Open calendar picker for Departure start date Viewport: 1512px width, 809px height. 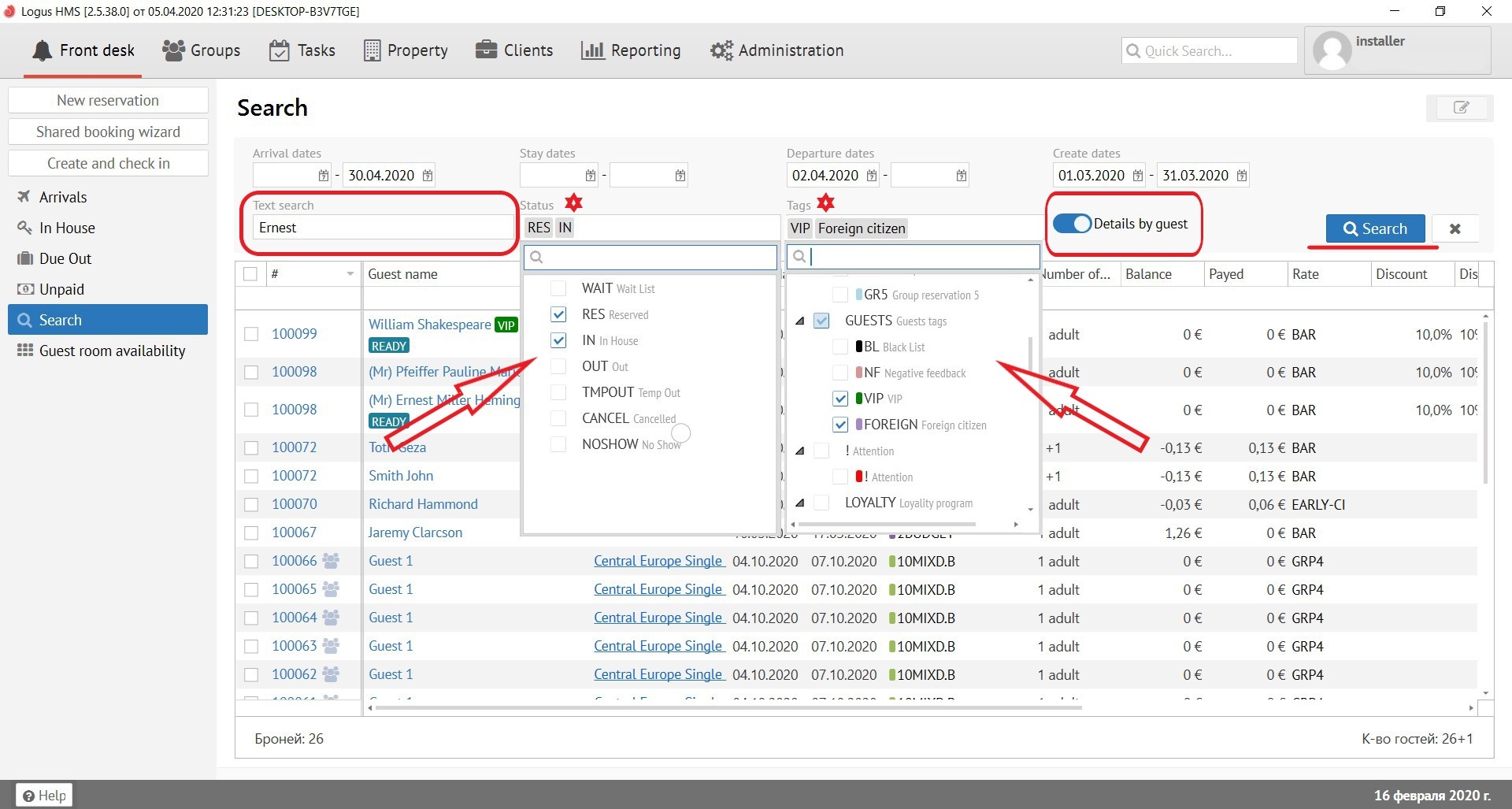(x=871, y=176)
